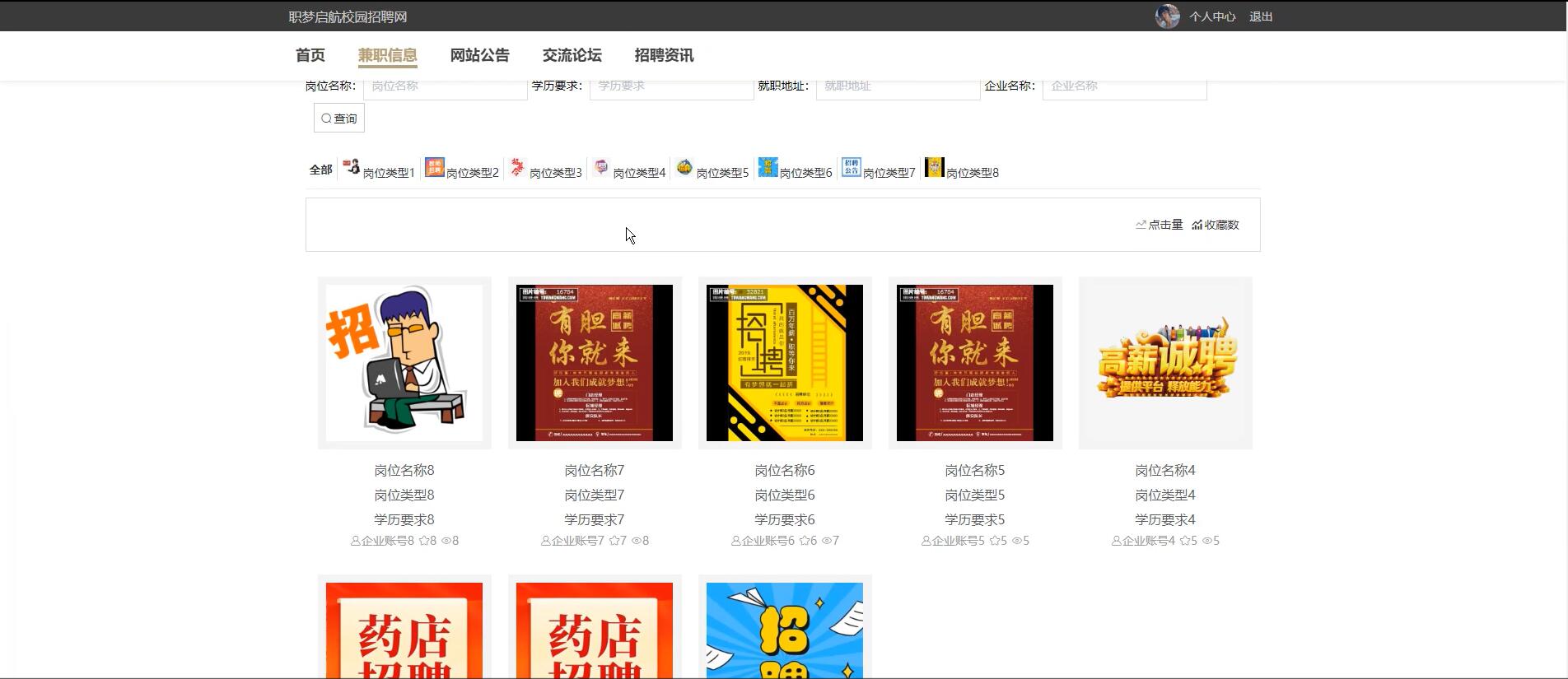Click the 岗位类型6 category icon
The image size is (1568, 679).
pyautogui.click(x=768, y=167)
